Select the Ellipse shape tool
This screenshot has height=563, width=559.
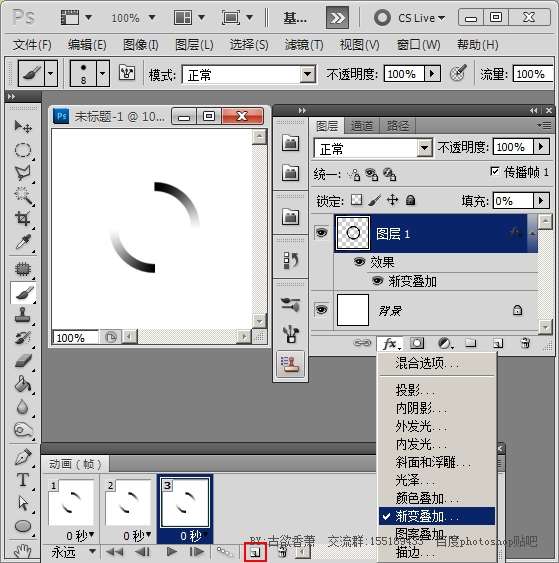coord(23,526)
